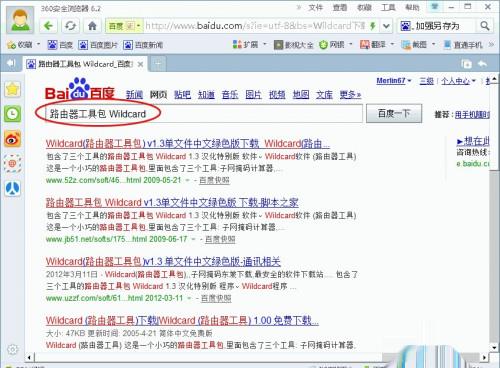Open the 工具 menu
Image resolution: width=500 pixels, height=368 pixels.
388,7
